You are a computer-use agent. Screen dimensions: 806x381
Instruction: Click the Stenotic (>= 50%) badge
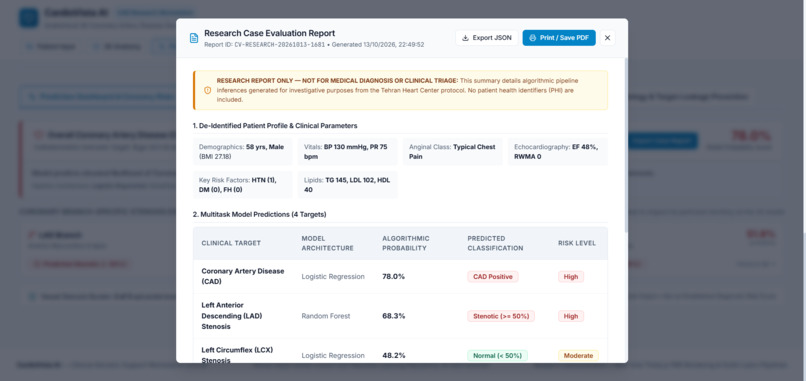[x=501, y=316]
